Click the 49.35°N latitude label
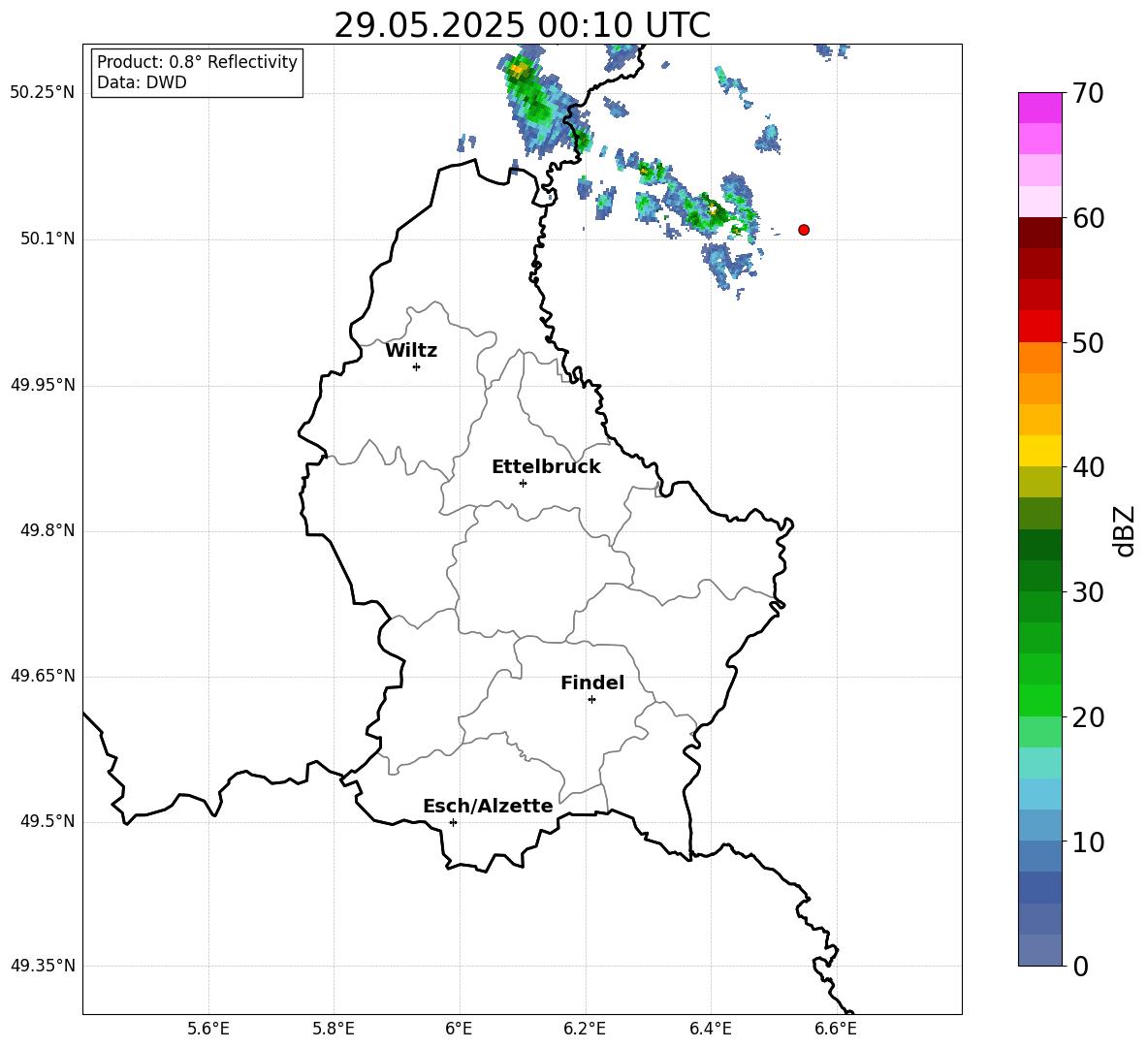 (43, 966)
